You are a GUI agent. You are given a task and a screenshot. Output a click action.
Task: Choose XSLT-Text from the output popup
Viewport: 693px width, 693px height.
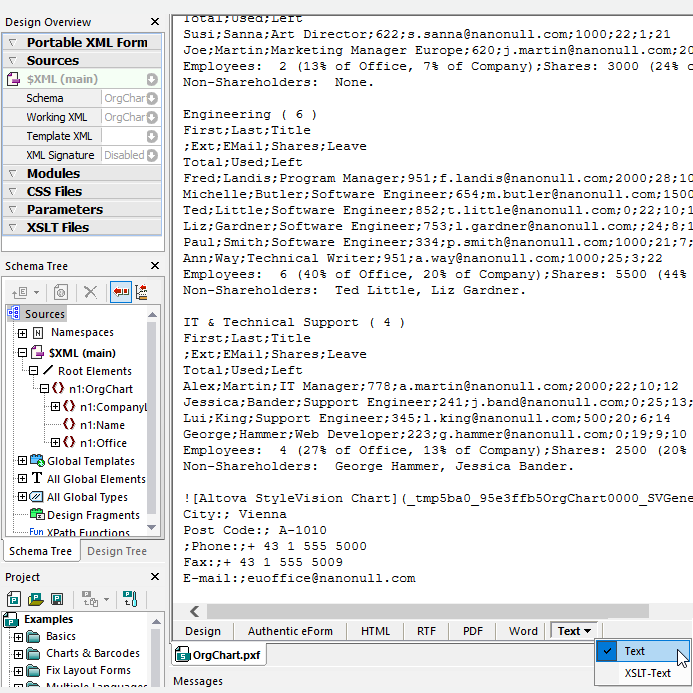[648, 673]
